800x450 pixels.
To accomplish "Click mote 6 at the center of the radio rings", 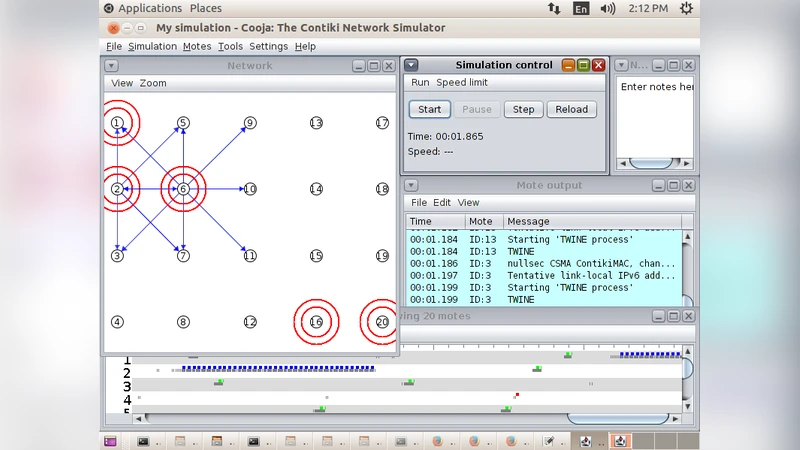I will click(183, 189).
